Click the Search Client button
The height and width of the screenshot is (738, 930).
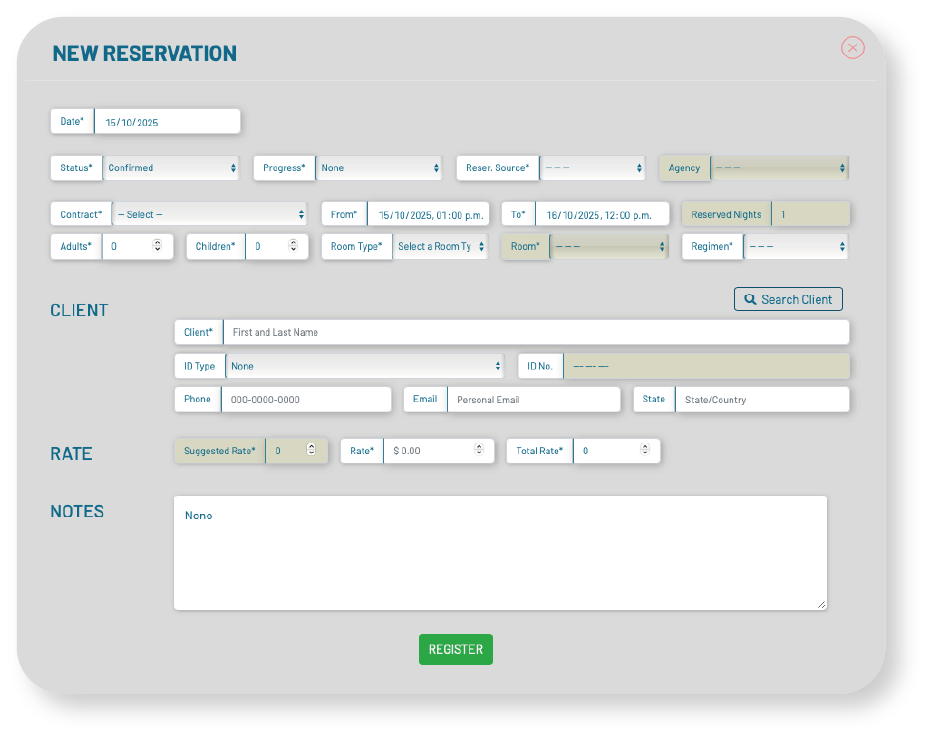(788, 299)
